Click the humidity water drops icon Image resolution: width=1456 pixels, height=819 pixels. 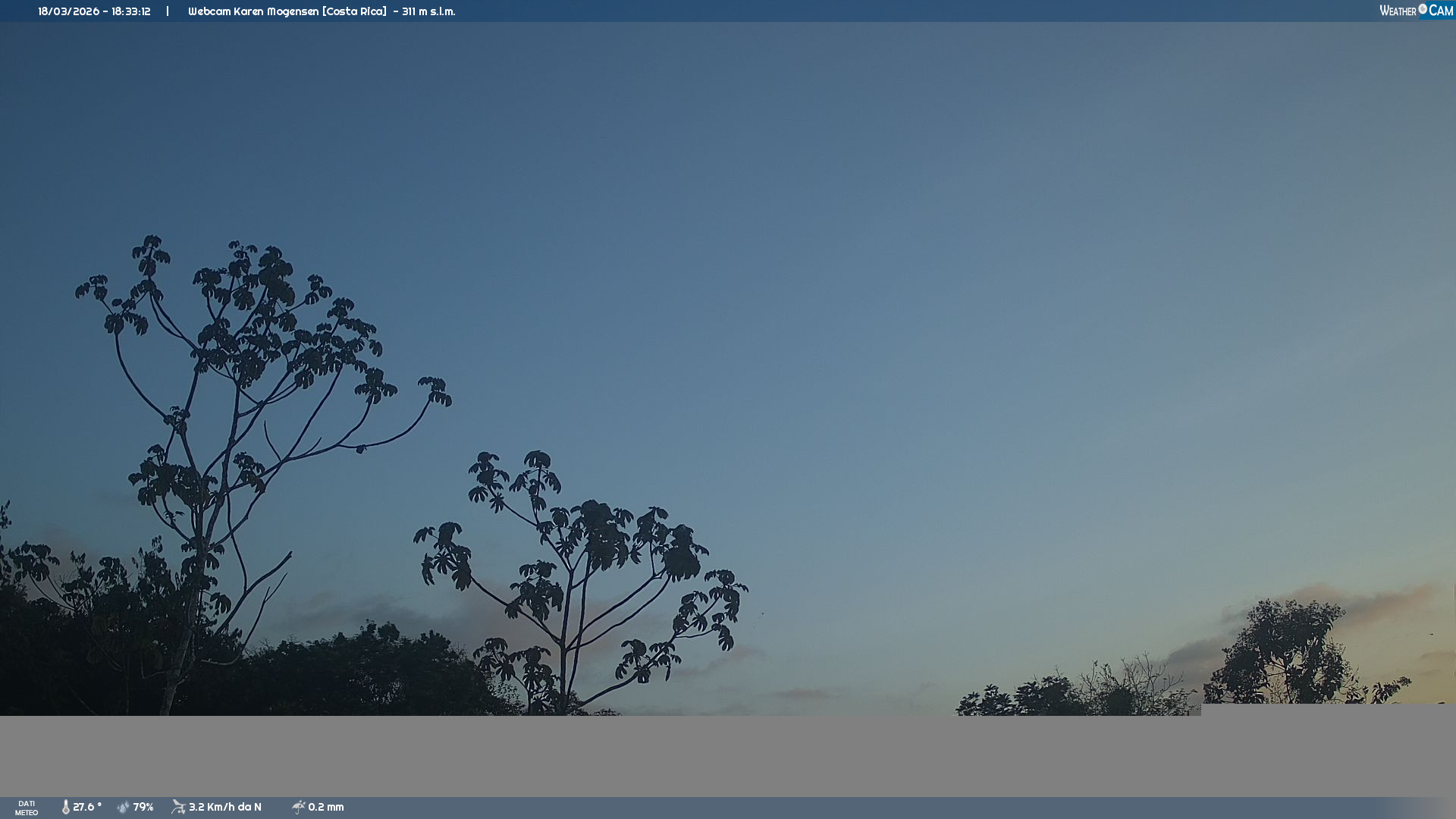coord(123,807)
